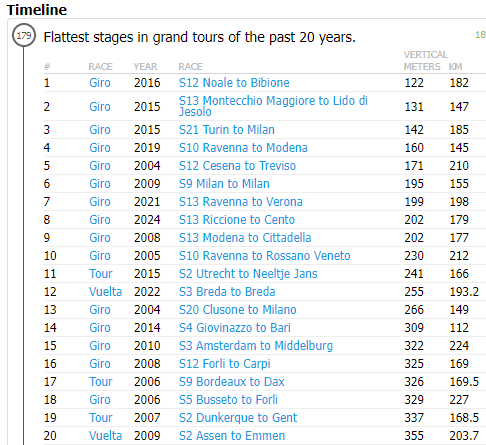Open S13 Montecchio Maggiore to Lido di Jesolo
Viewport: 486px width, 445px height.
pyautogui.click(x=273, y=106)
